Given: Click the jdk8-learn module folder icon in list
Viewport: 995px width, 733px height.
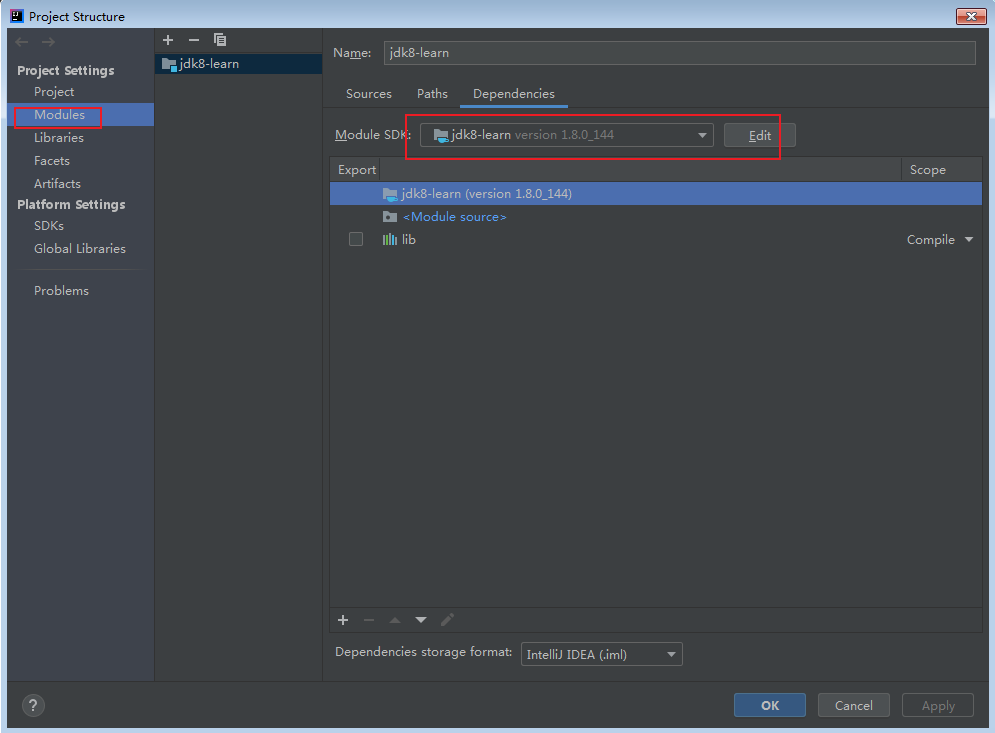Looking at the screenshot, I should tap(169, 63).
